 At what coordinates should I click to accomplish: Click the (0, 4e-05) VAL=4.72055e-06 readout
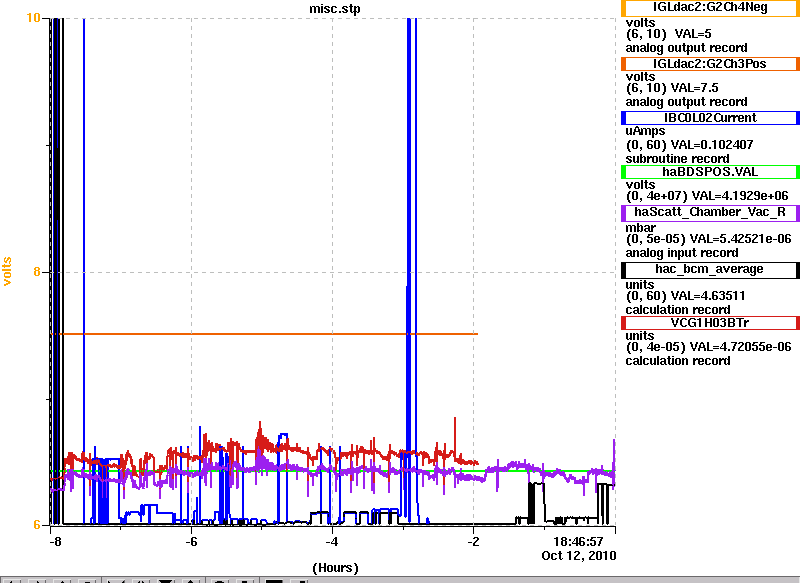(x=709, y=347)
